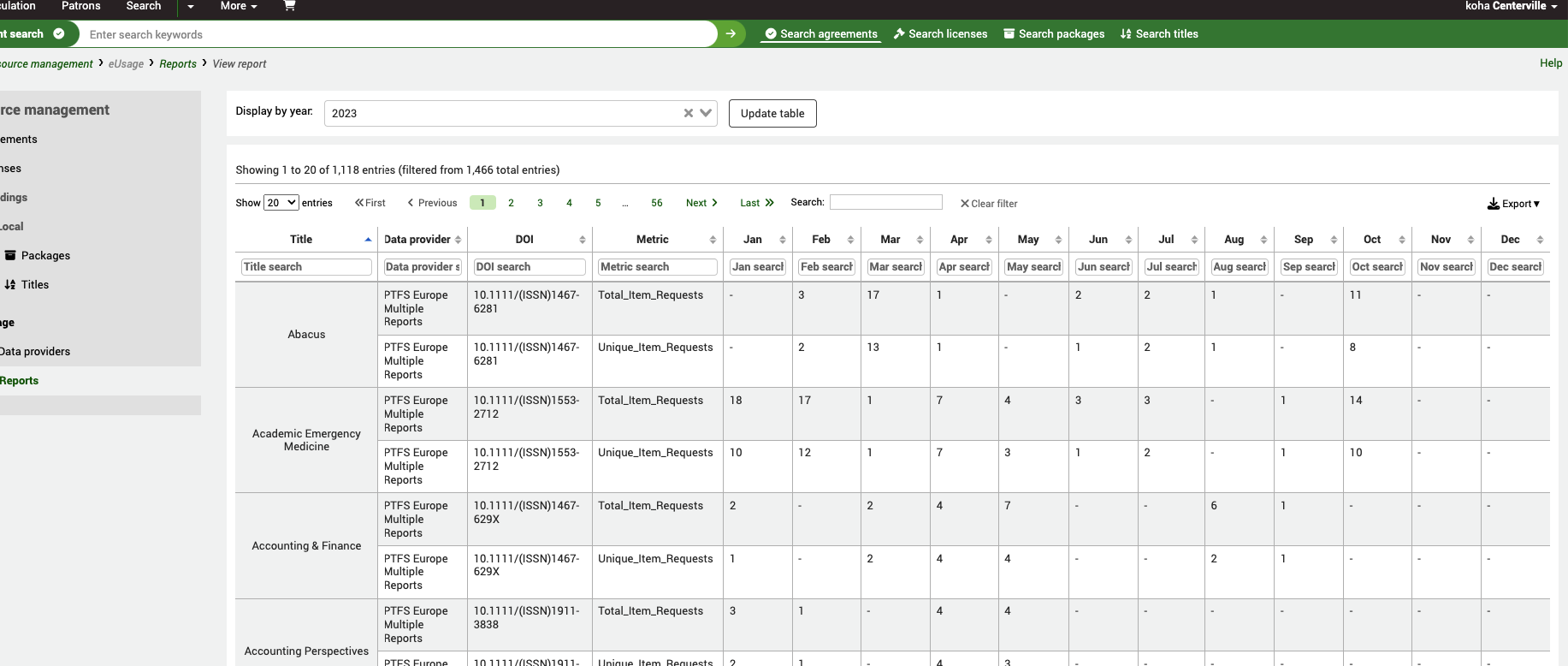Submit search with the green arrow button

[x=731, y=34]
